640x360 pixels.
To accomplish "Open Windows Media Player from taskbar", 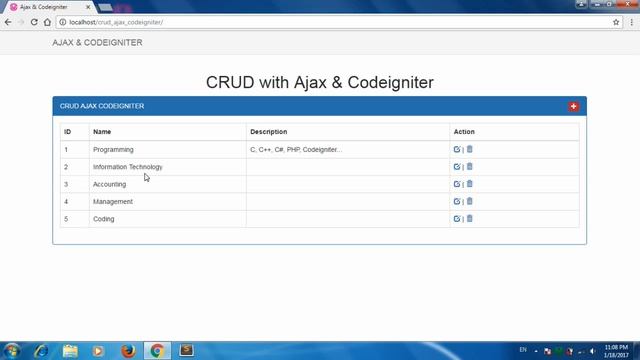I will pos(98,351).
